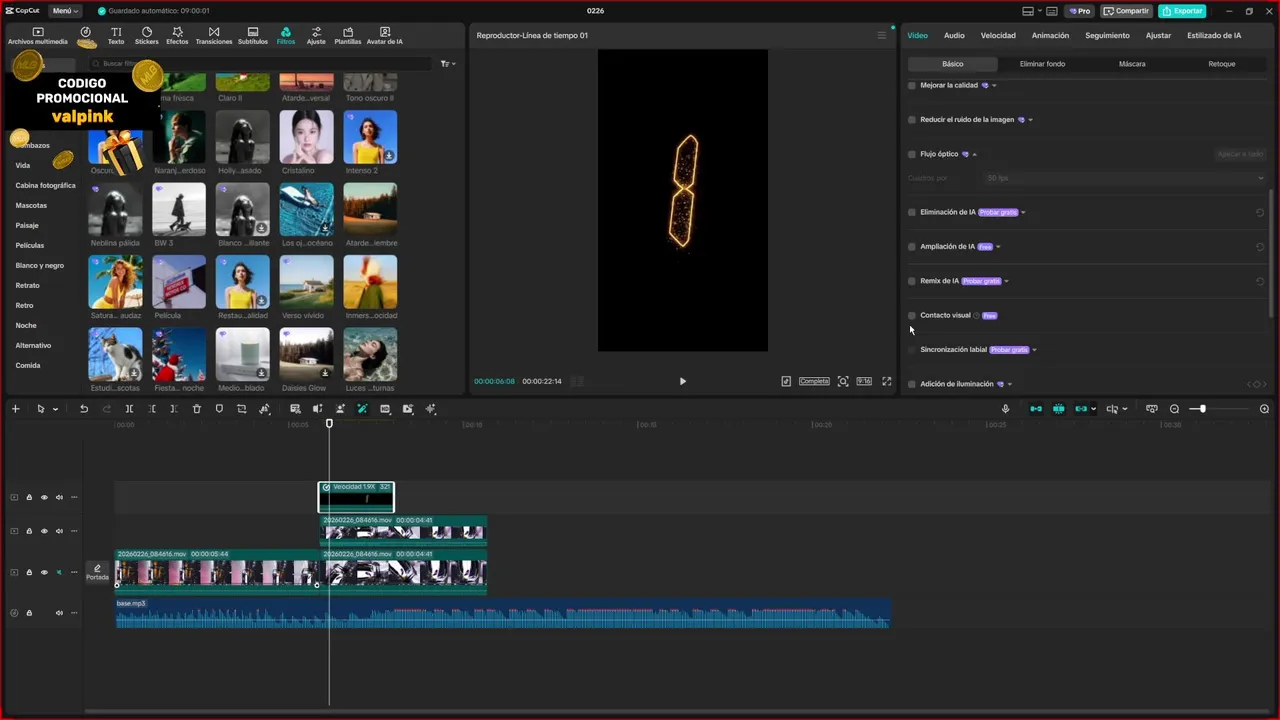Viewport: 1280px width, 720px height.
Task: Enable the Contacto visual checkbox
Action: [x=911, y=315]
